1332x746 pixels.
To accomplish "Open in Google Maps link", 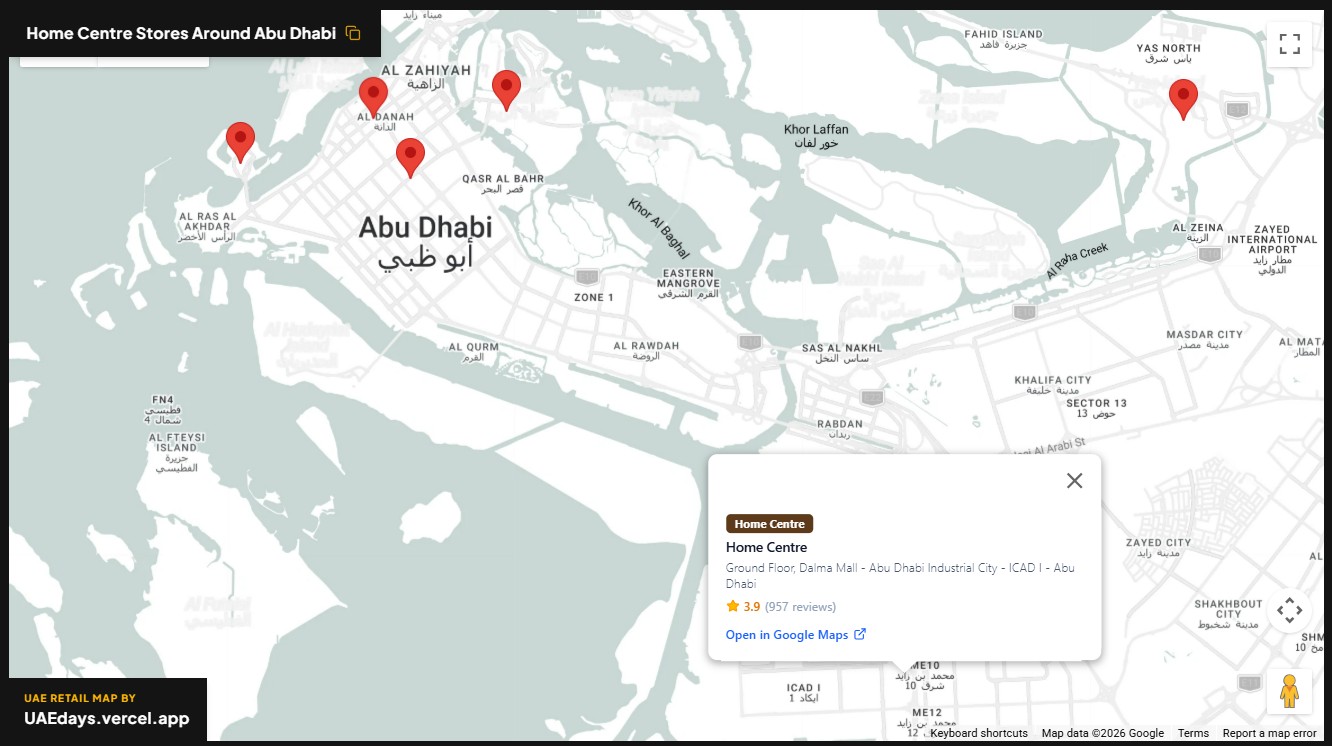I will [x=787, y=635].
